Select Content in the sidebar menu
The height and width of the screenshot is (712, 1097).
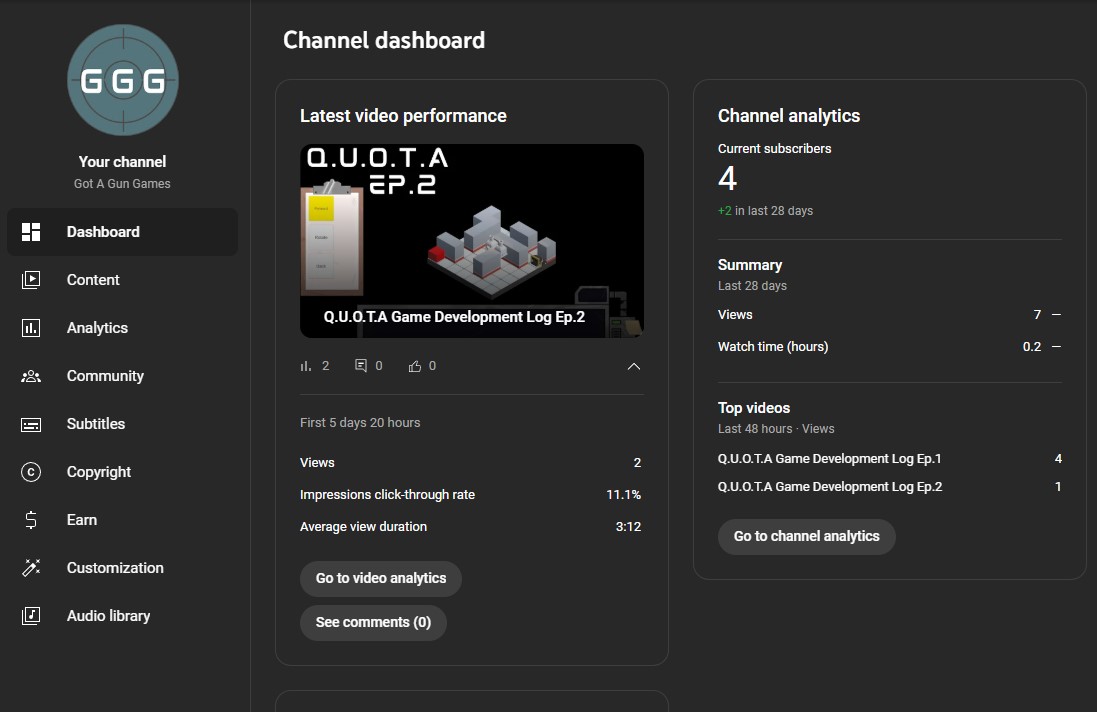(93, 280)
